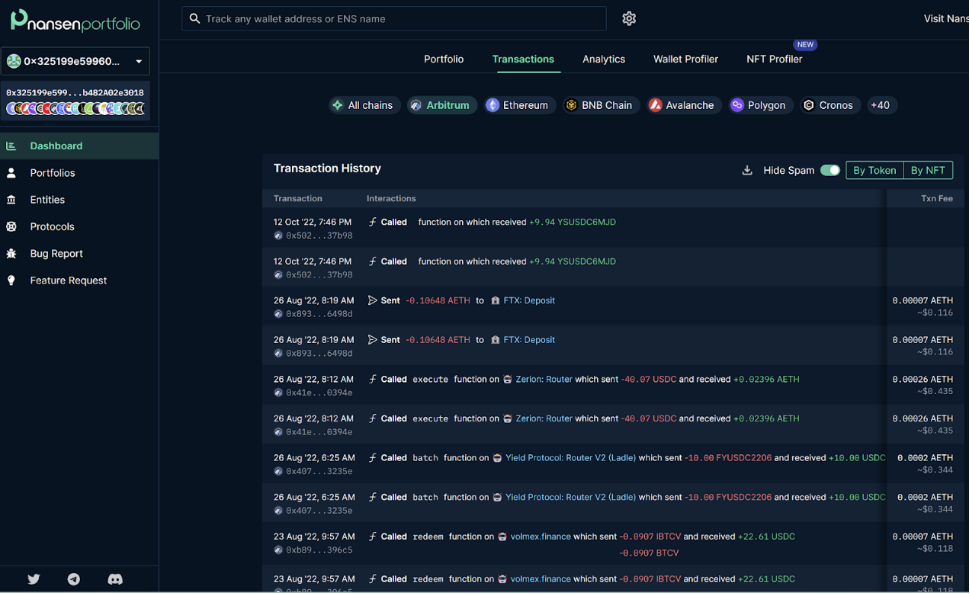Click 0xb89...396c5 transaction hash
970x594 pixels.
pos(319,549)
